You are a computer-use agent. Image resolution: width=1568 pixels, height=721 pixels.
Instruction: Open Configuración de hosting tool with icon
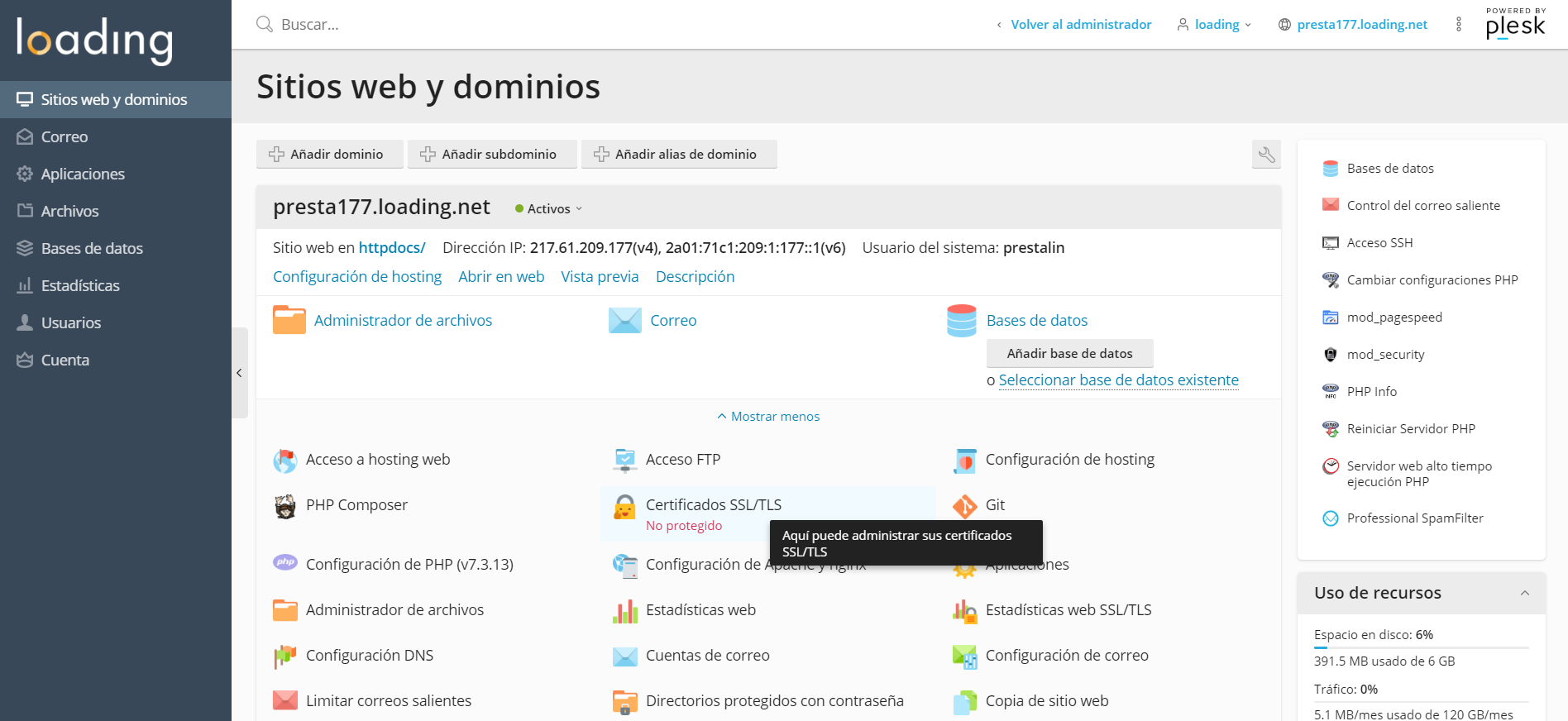1054,460
